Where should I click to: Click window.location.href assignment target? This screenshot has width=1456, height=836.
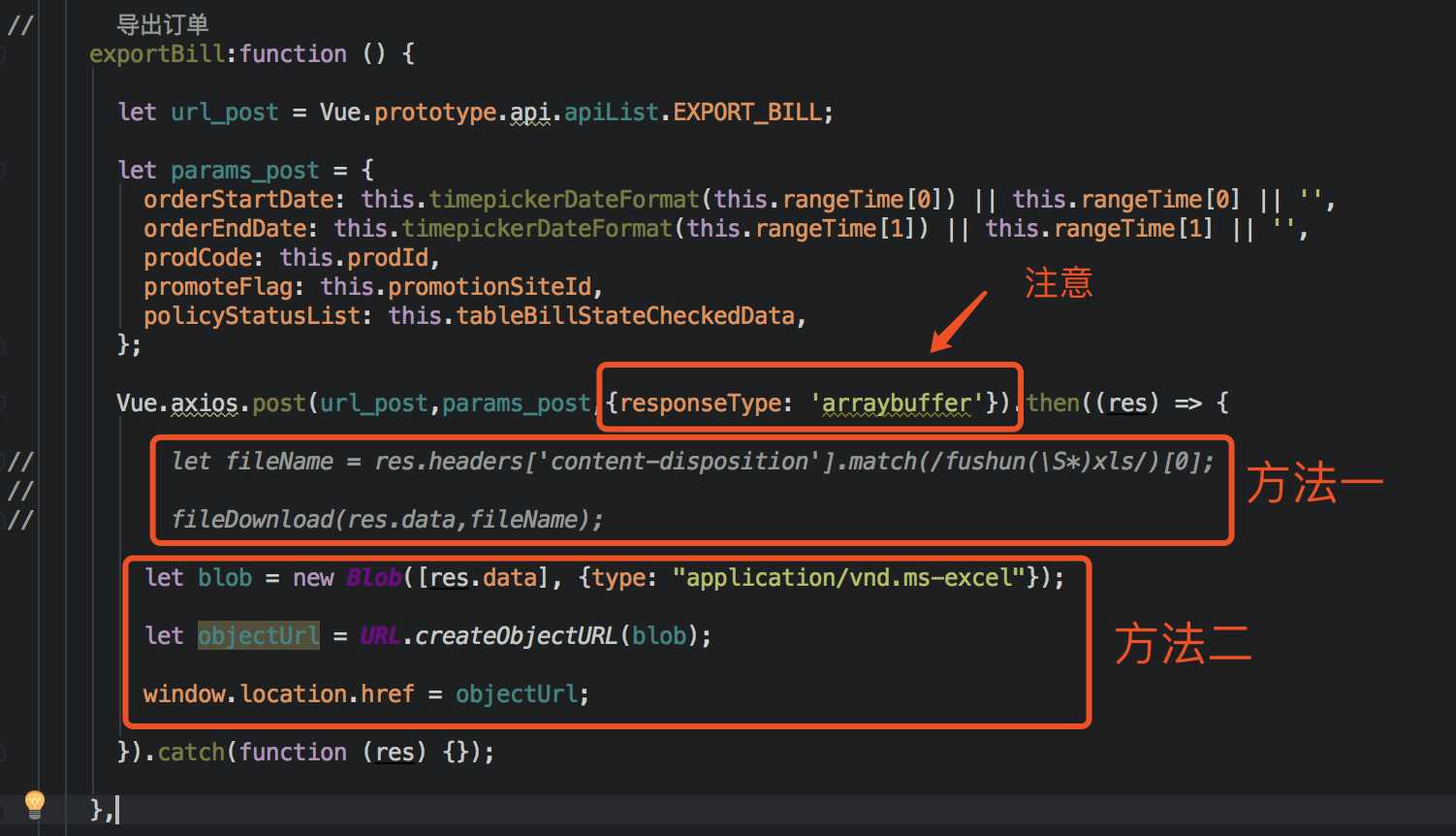pos(279,694)
